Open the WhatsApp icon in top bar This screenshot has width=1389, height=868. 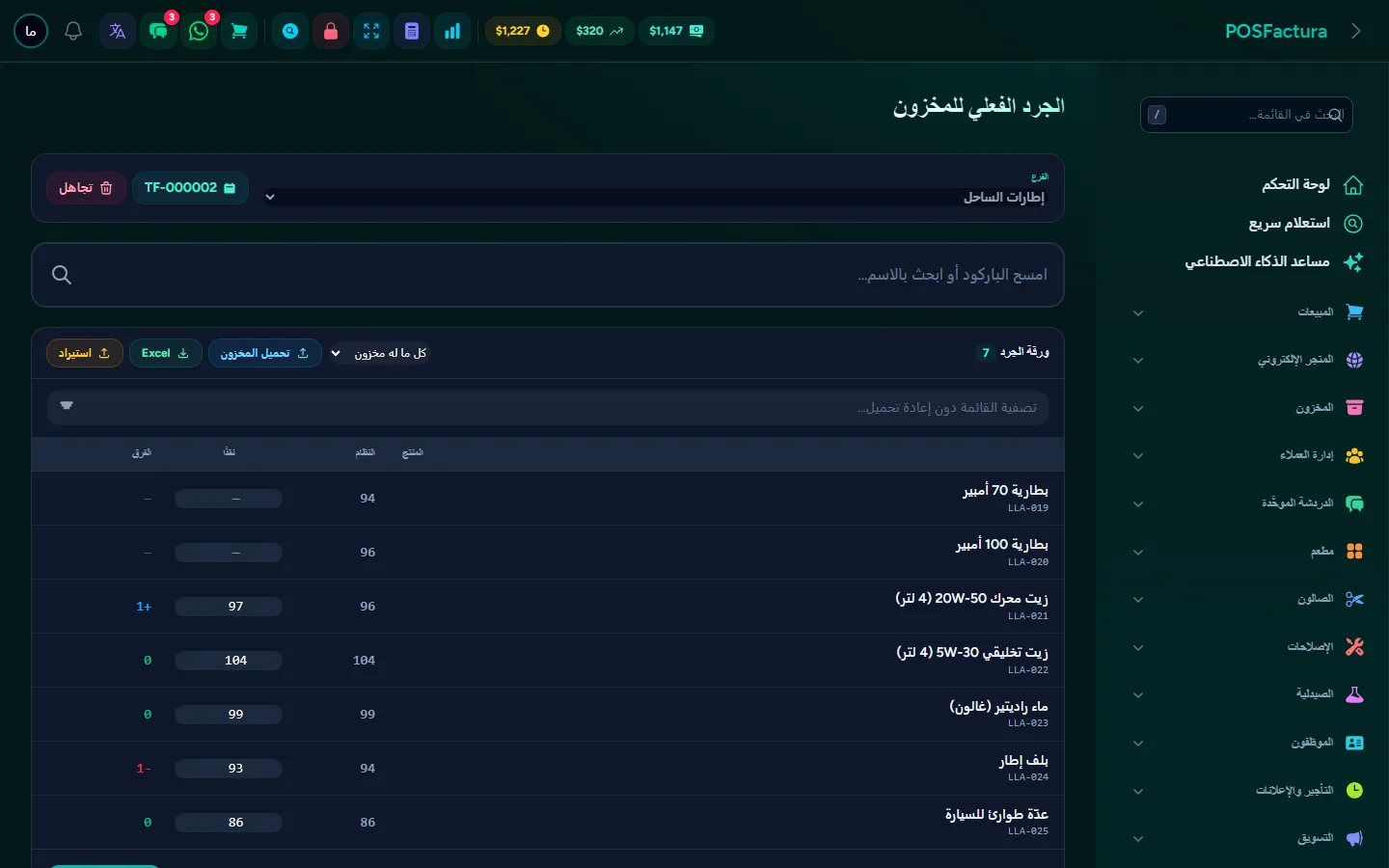pyautogui.click(x=199, y=31)
